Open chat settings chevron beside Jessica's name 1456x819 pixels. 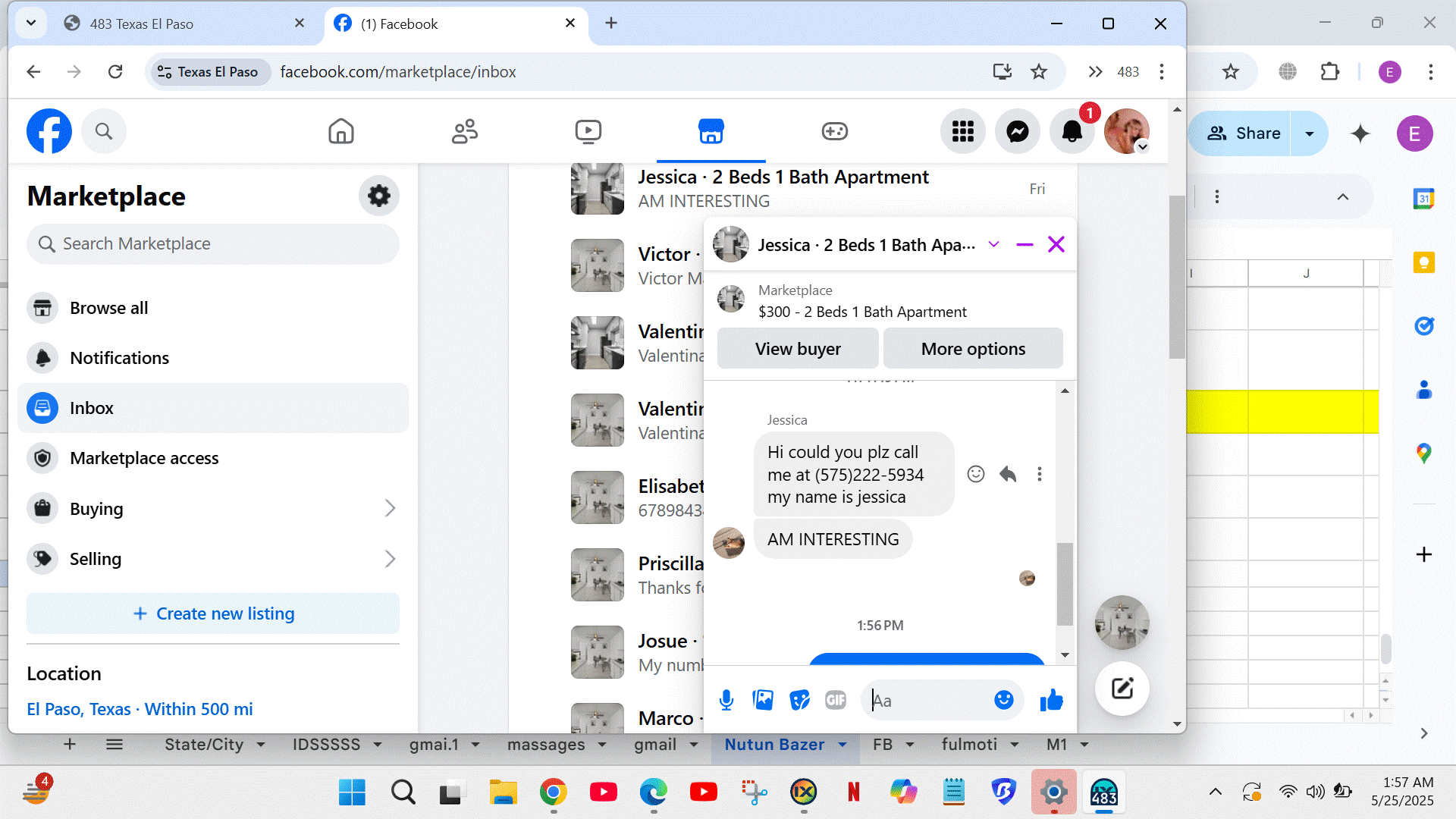point(993,244)
